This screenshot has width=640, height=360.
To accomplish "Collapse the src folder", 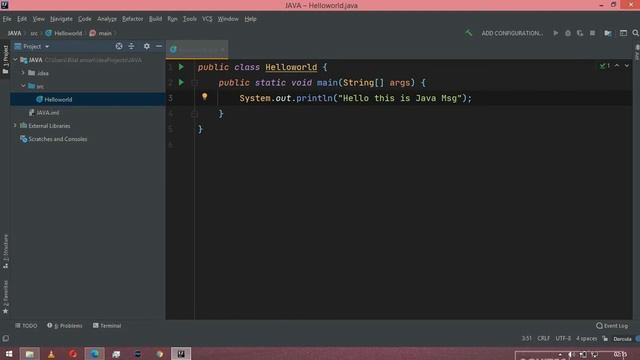I will click(x=23, y=86).
